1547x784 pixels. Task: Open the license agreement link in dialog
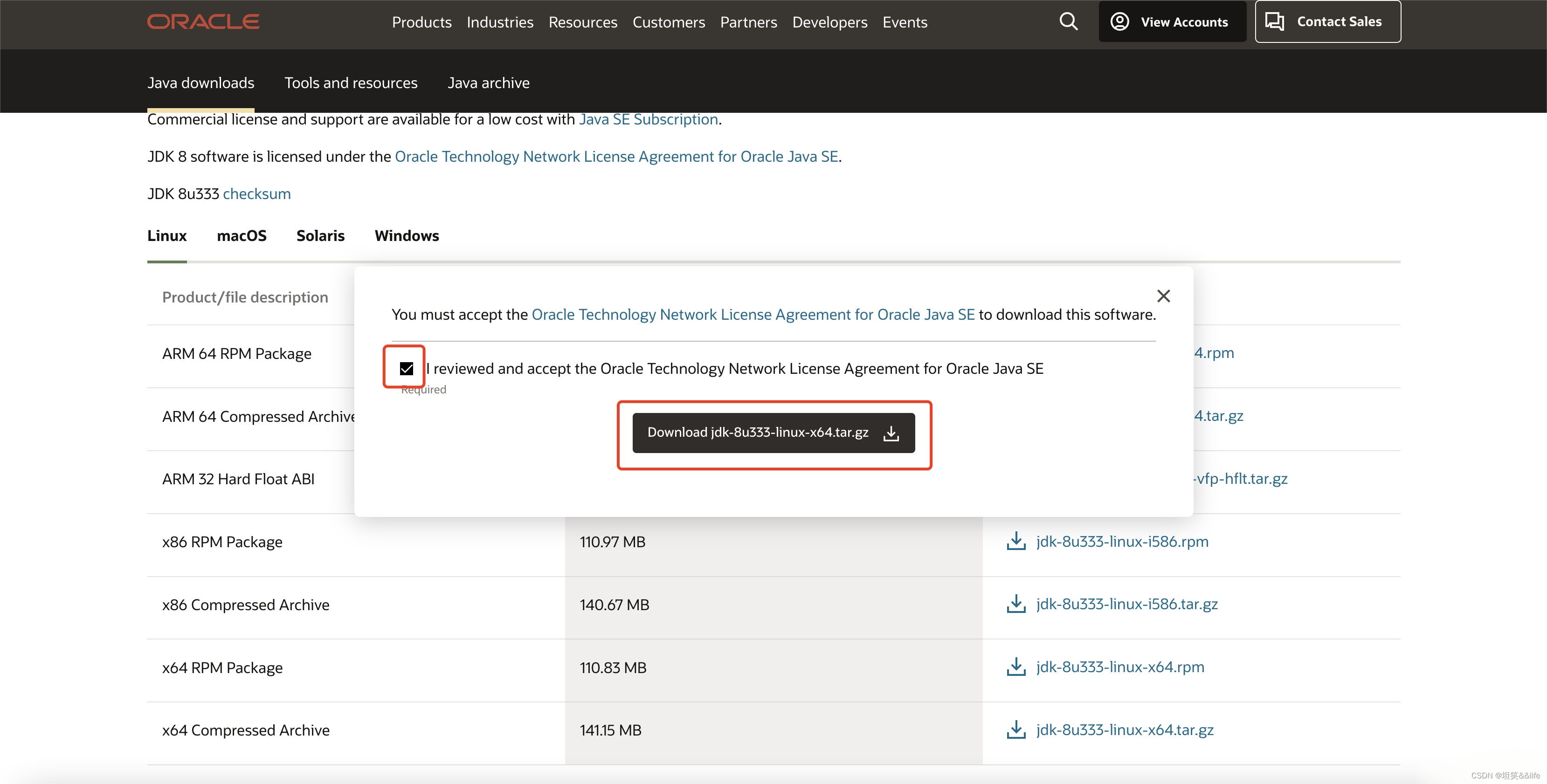753,314
